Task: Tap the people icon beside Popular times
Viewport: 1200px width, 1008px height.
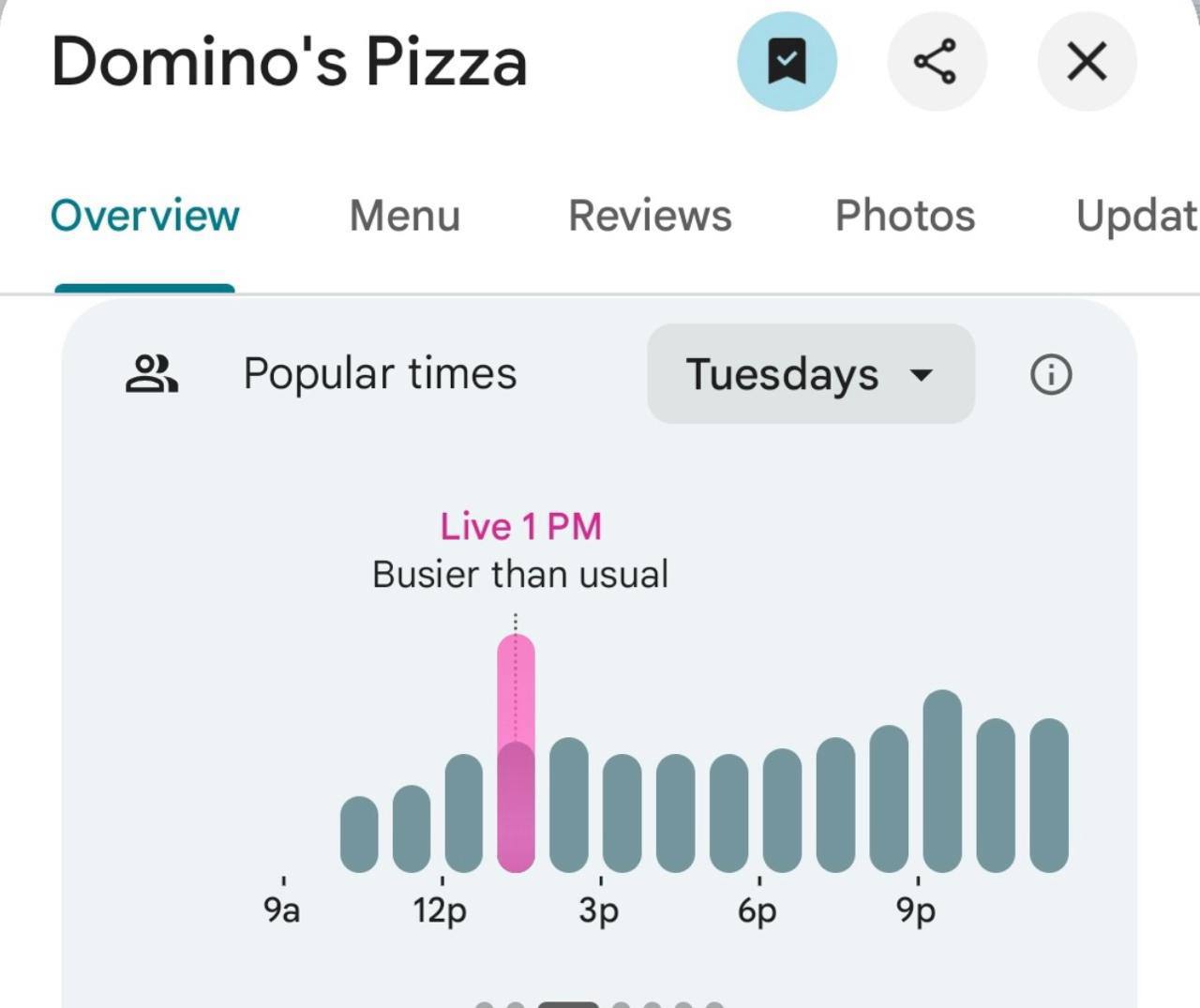Action: [x=152, y=374]
